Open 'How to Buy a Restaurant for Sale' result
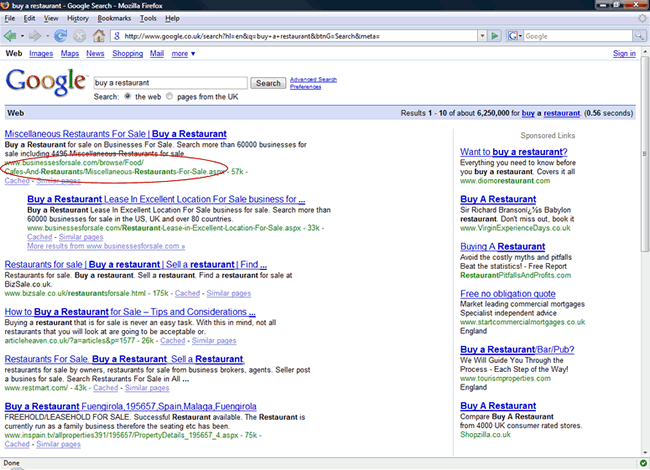 130,312
